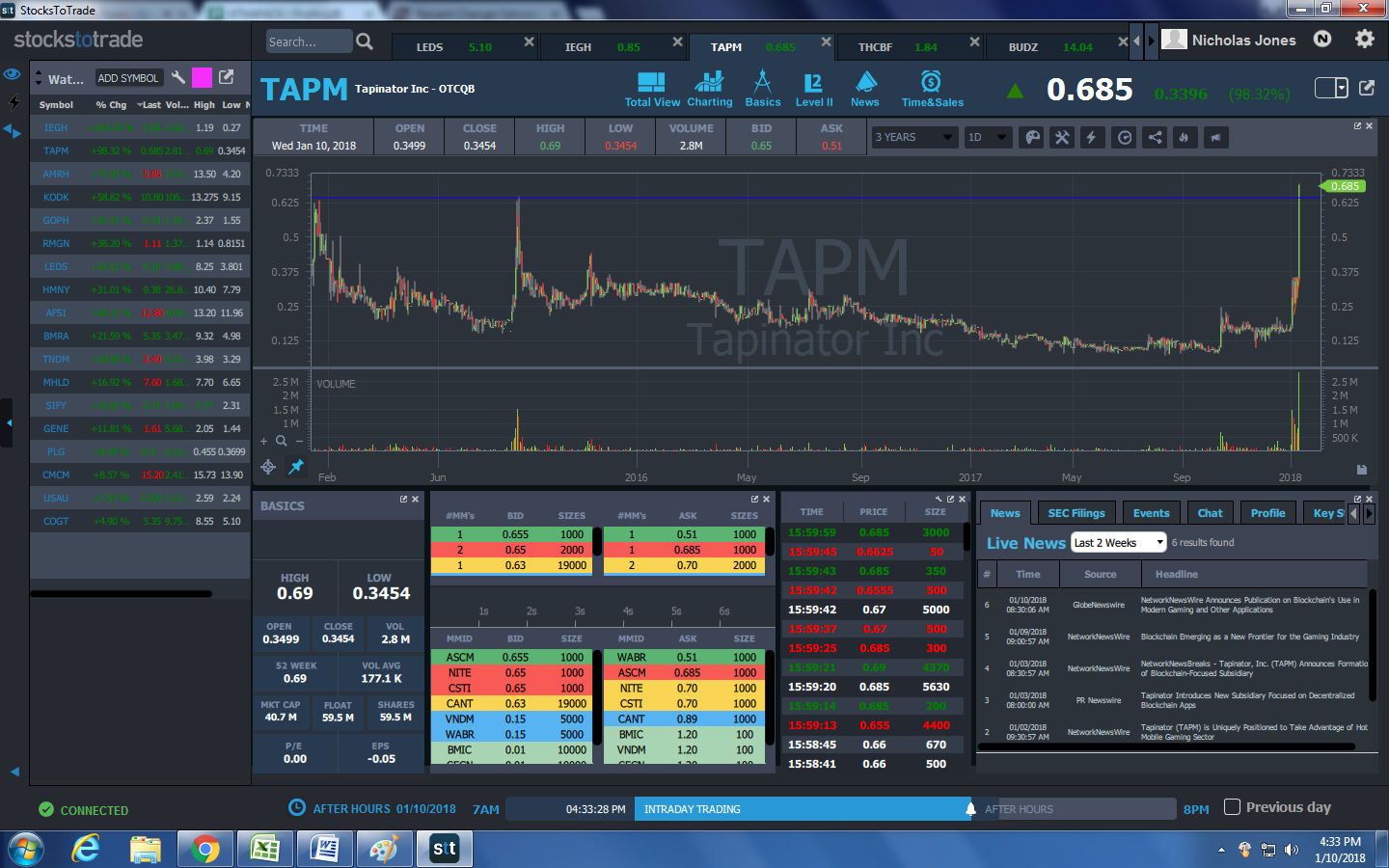Viewport: 1389px width, 868px height.
Task: Click the chart share icon
Action: [x=1155, y=137]
